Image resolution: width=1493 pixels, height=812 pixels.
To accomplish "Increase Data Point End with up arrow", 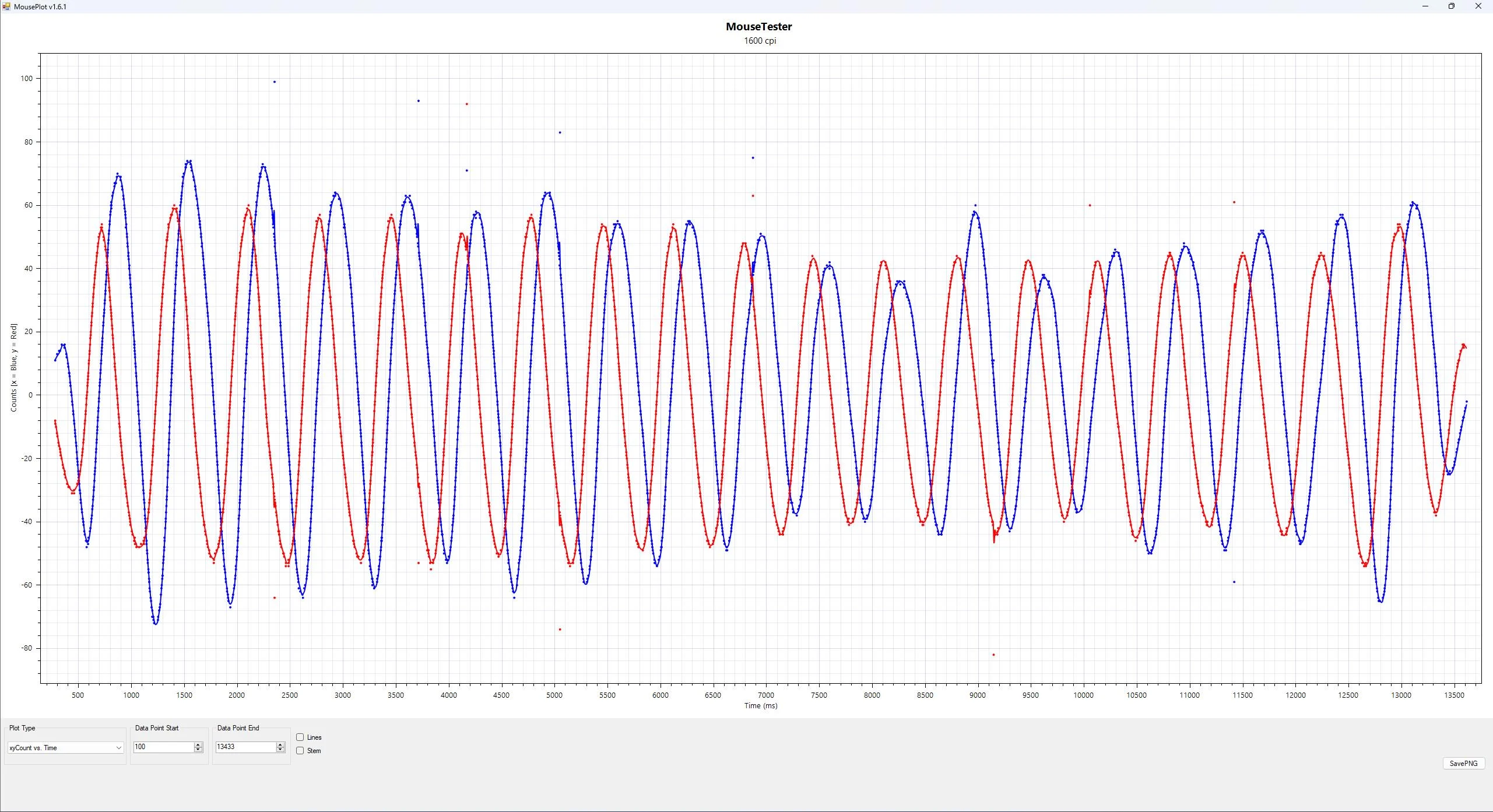I will pyautogui.click(x=280, y=744).
